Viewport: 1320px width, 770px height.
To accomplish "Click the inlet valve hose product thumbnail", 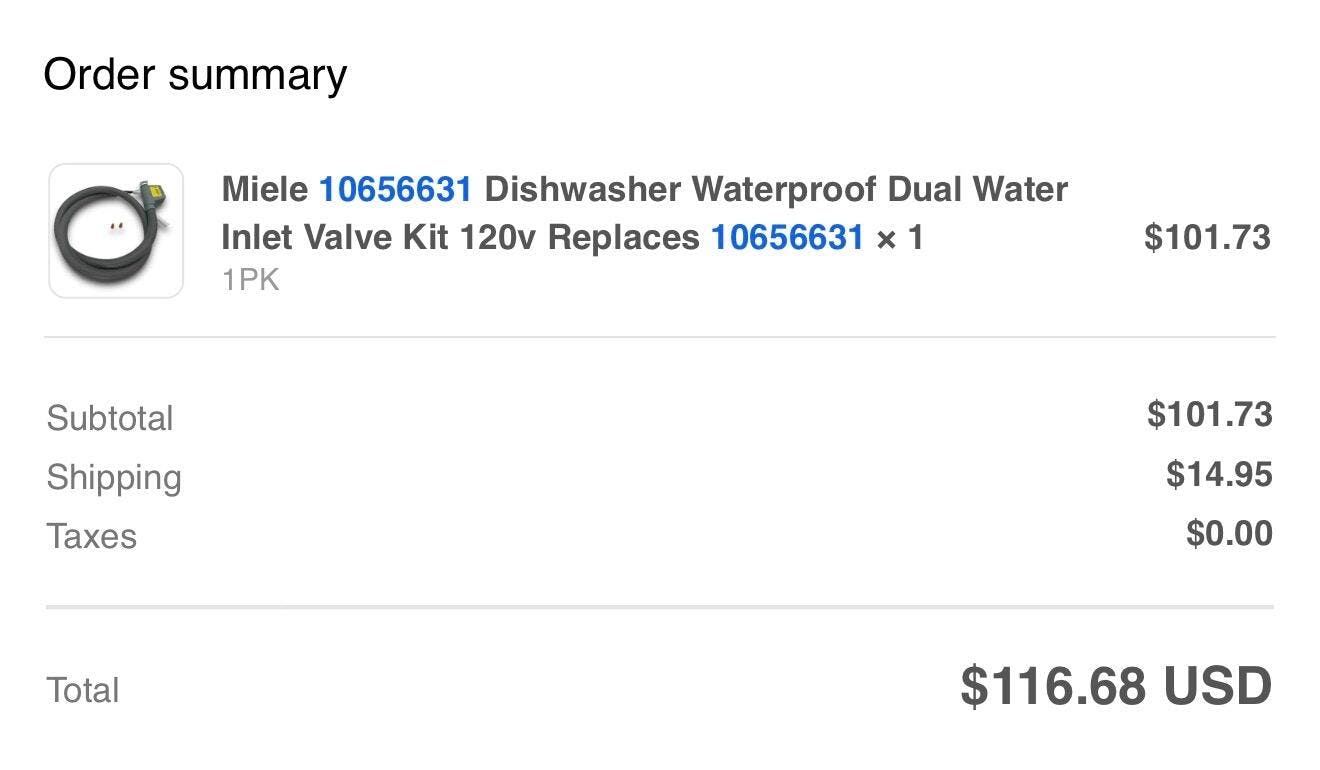I will (116, 231).
